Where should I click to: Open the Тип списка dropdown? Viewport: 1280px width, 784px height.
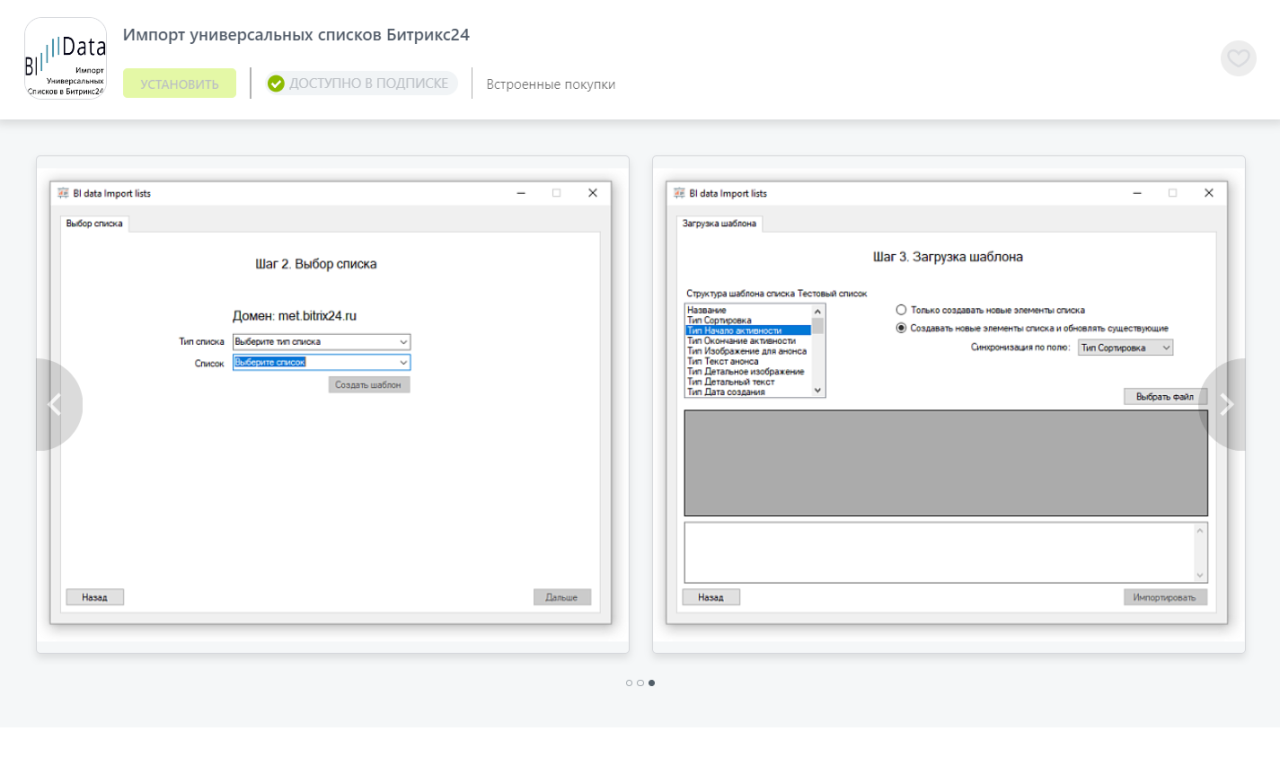321,341
